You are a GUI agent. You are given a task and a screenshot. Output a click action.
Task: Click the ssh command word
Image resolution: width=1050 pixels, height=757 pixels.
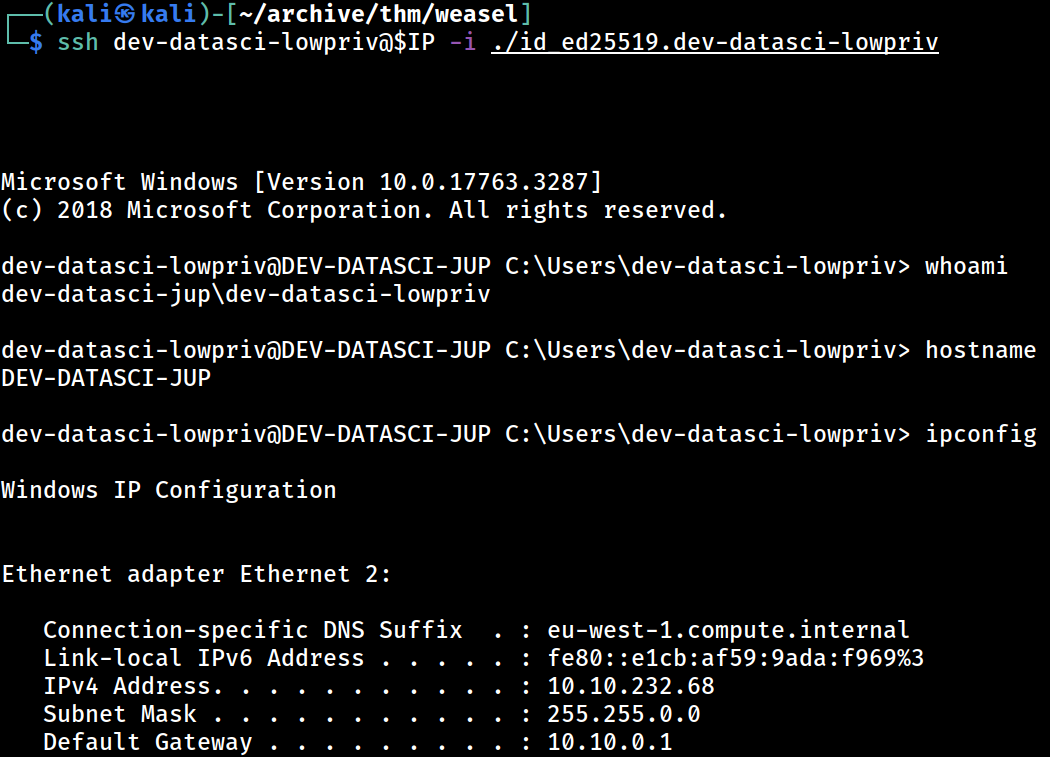coord(78,42)
